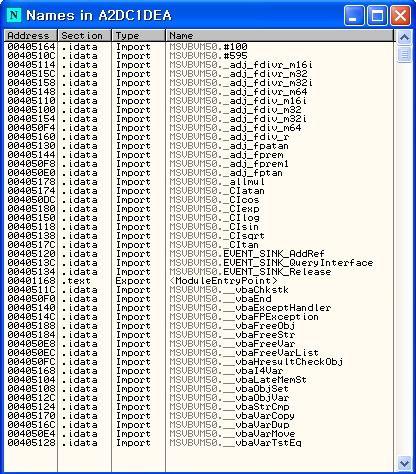Select the _allmul entry

[199, 182]
